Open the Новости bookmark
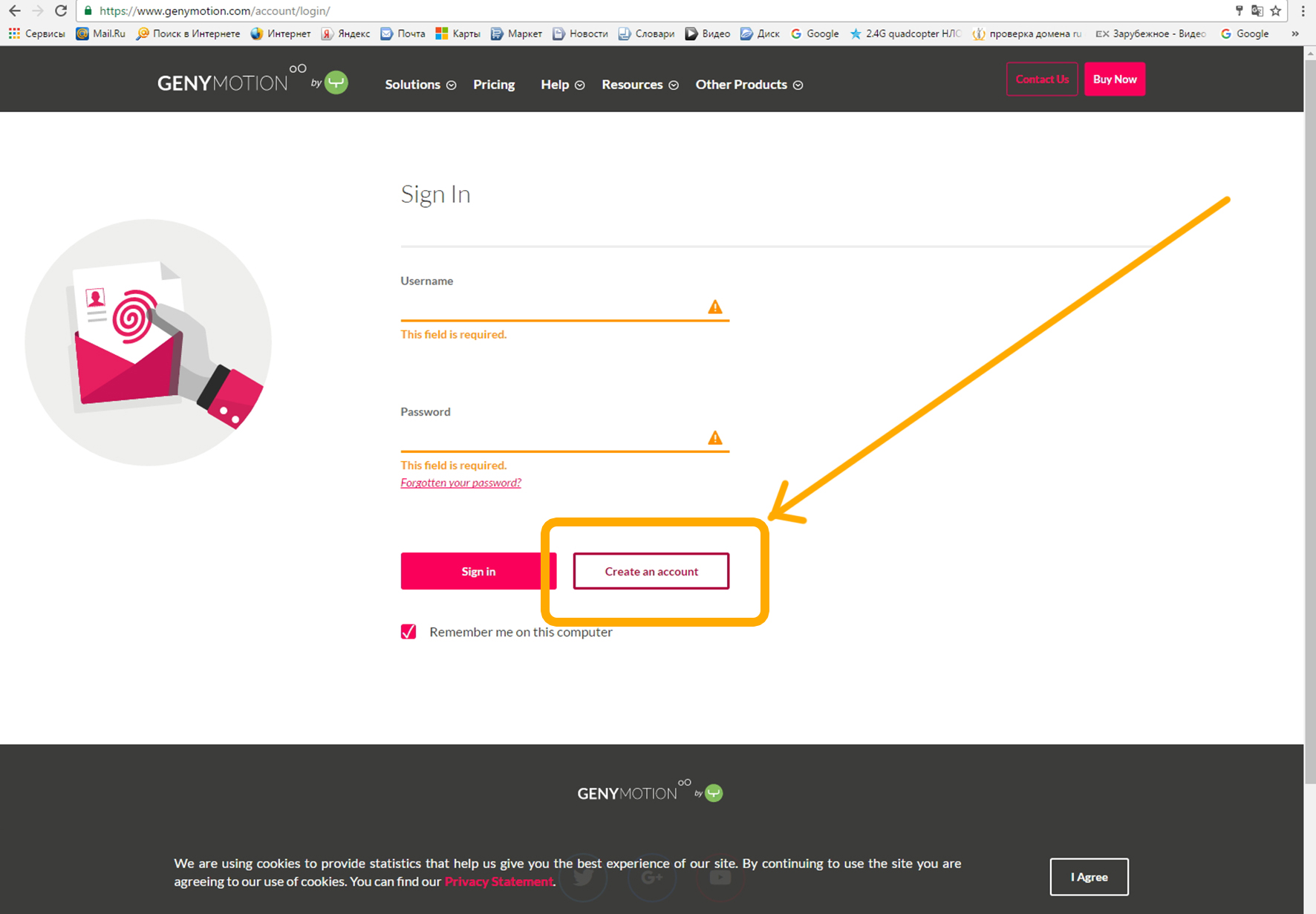The width and height of the screenshot is (1316, 914). [x=580, y=33]
